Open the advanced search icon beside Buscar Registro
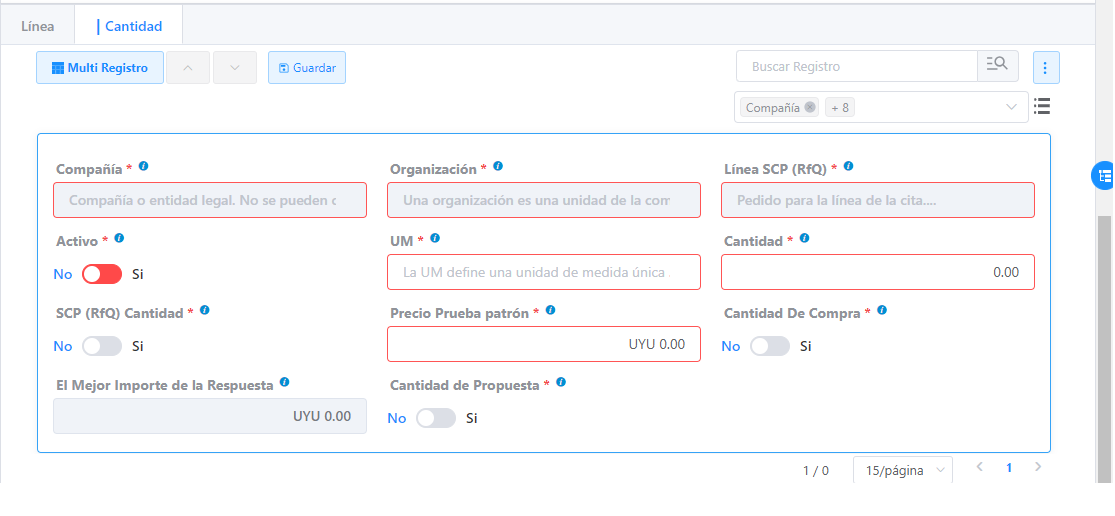The width and height of the screenshot is (1115, 516). [997, 66]
